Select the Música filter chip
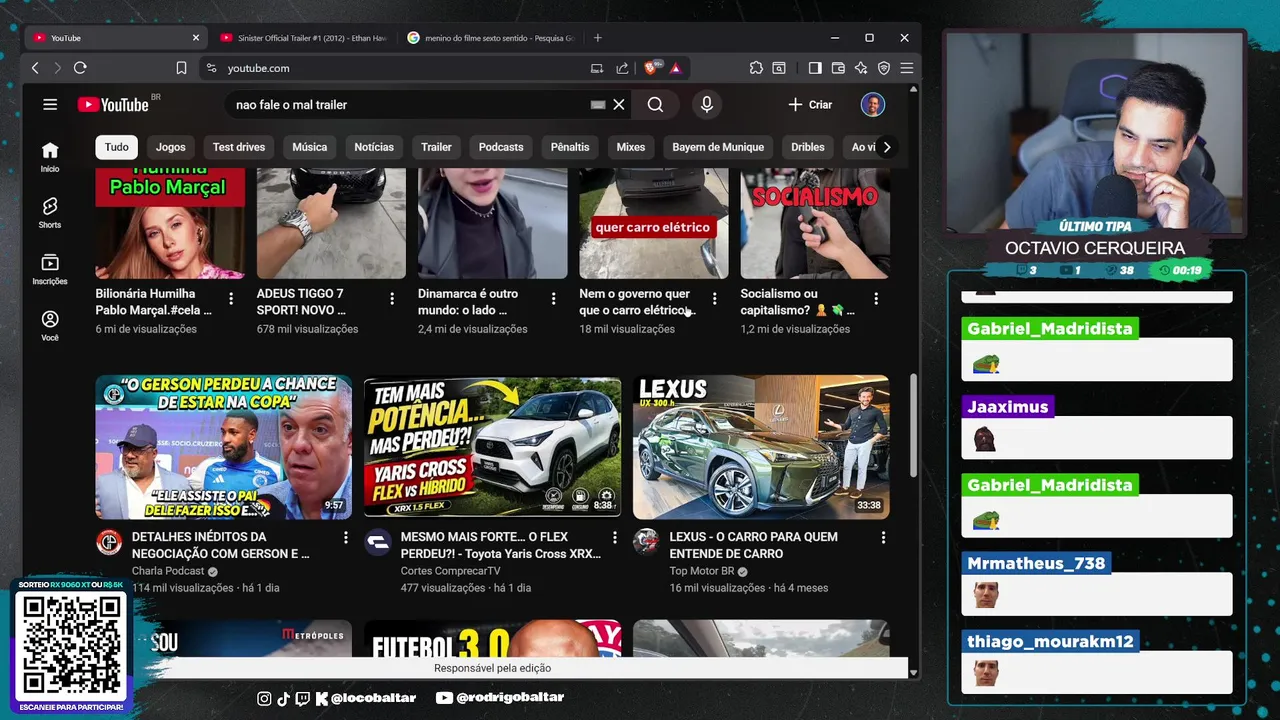1280x720 pixels. tap(310, 147)
